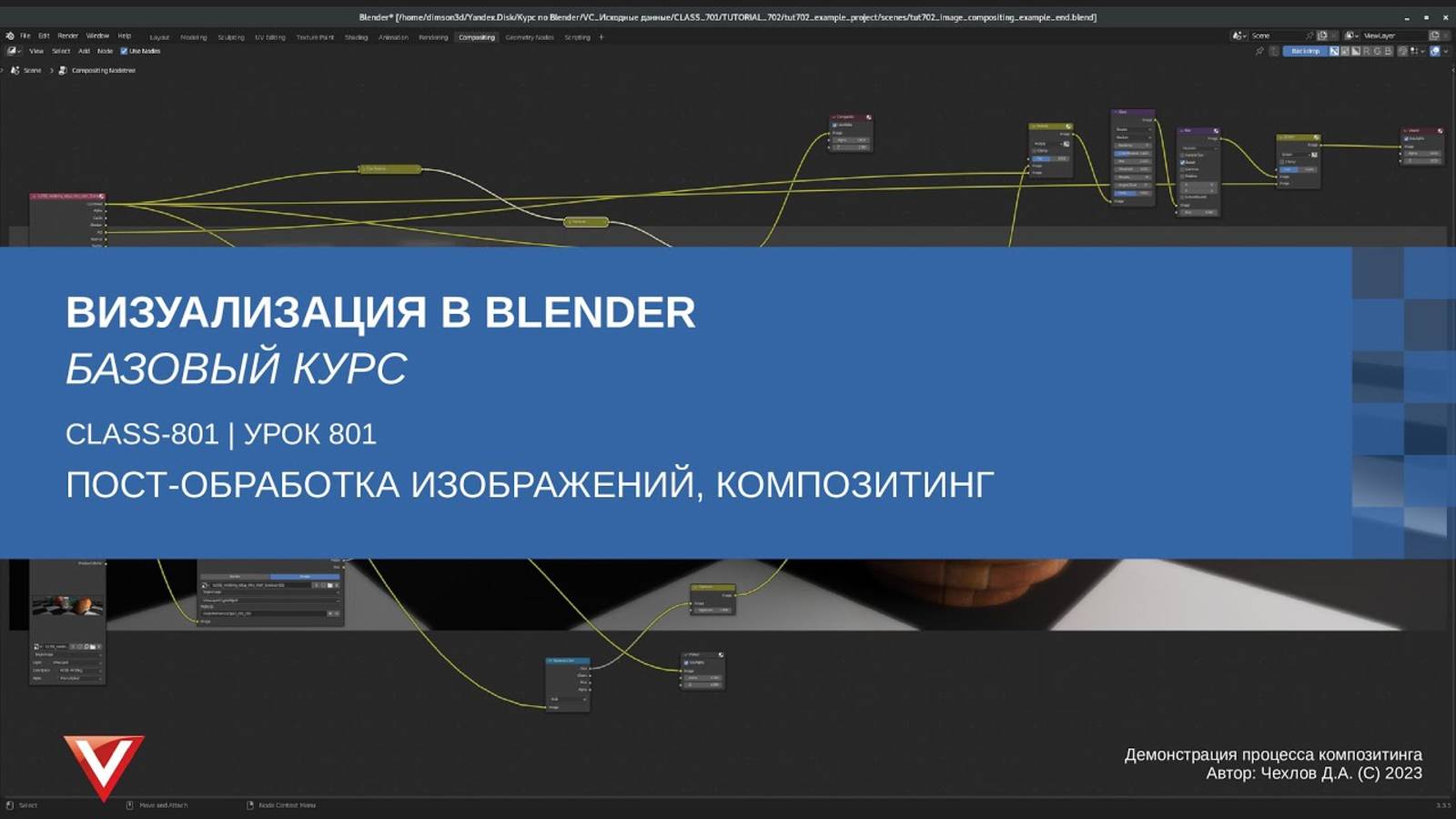Click the R channel button in the header
1456x819 pixels.
[x=1367, y=52]
